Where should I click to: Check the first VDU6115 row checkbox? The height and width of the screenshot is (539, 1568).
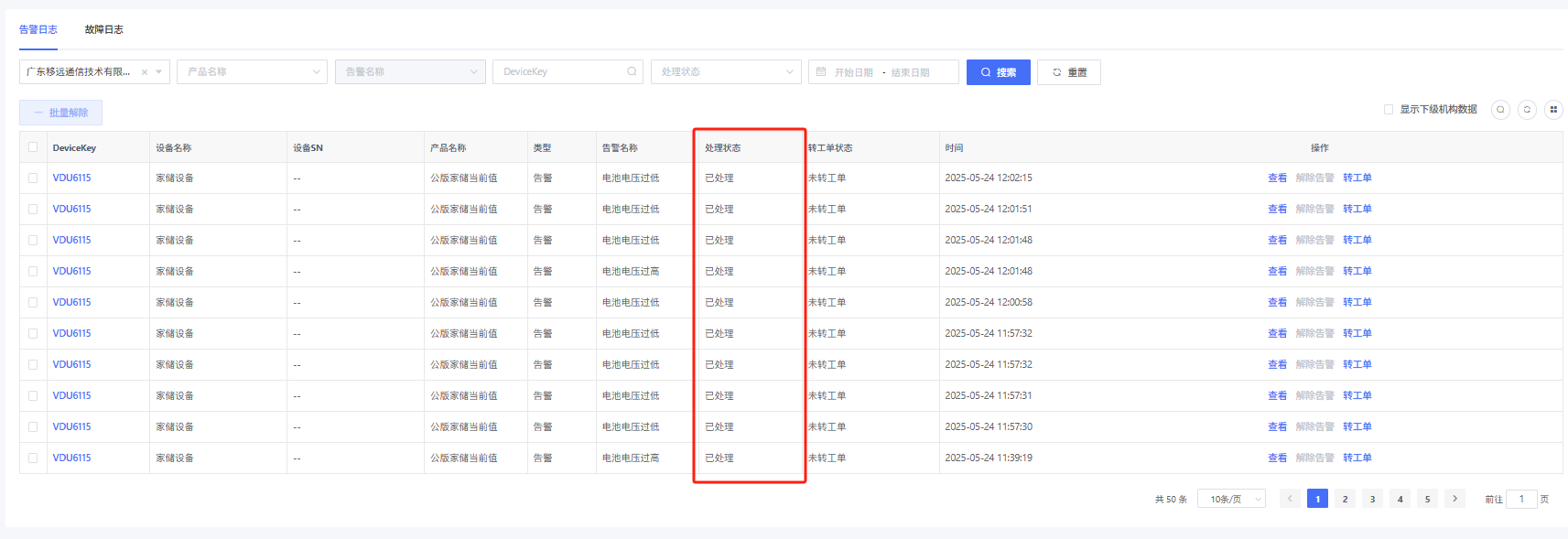coord(33,178)
